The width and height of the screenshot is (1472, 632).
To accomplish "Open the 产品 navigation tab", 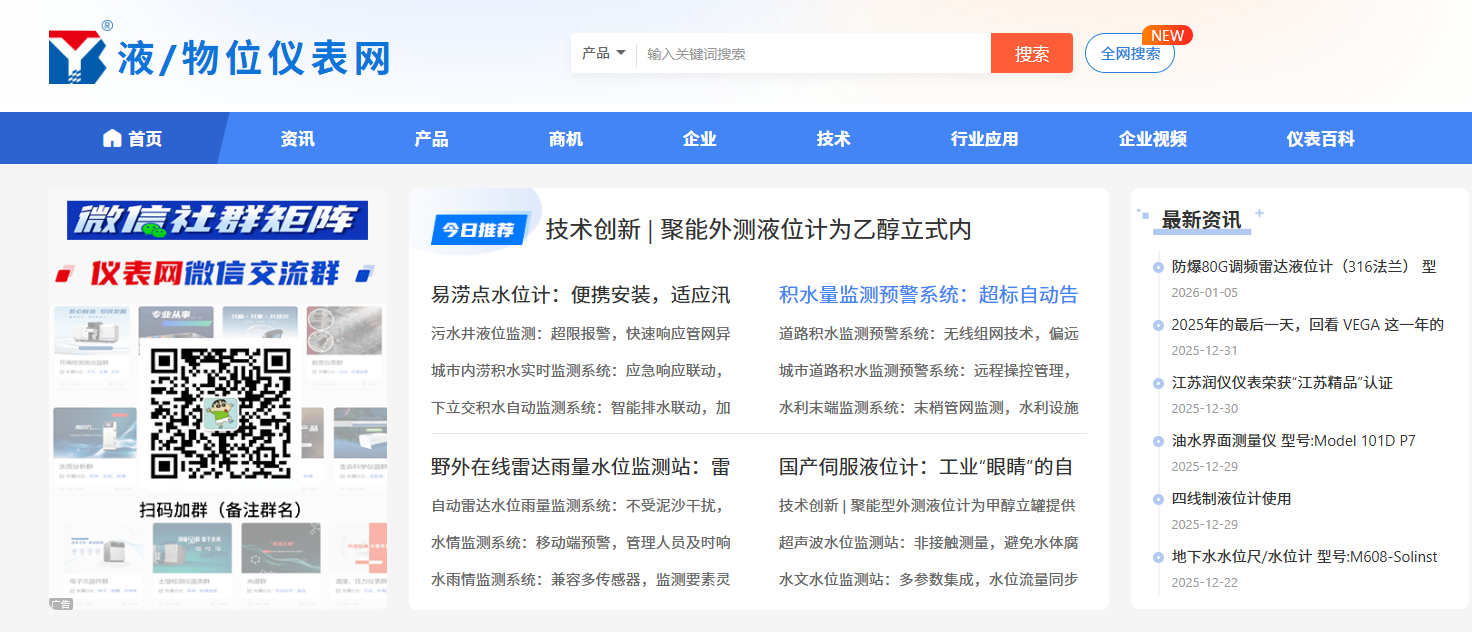I will (432, 139).
